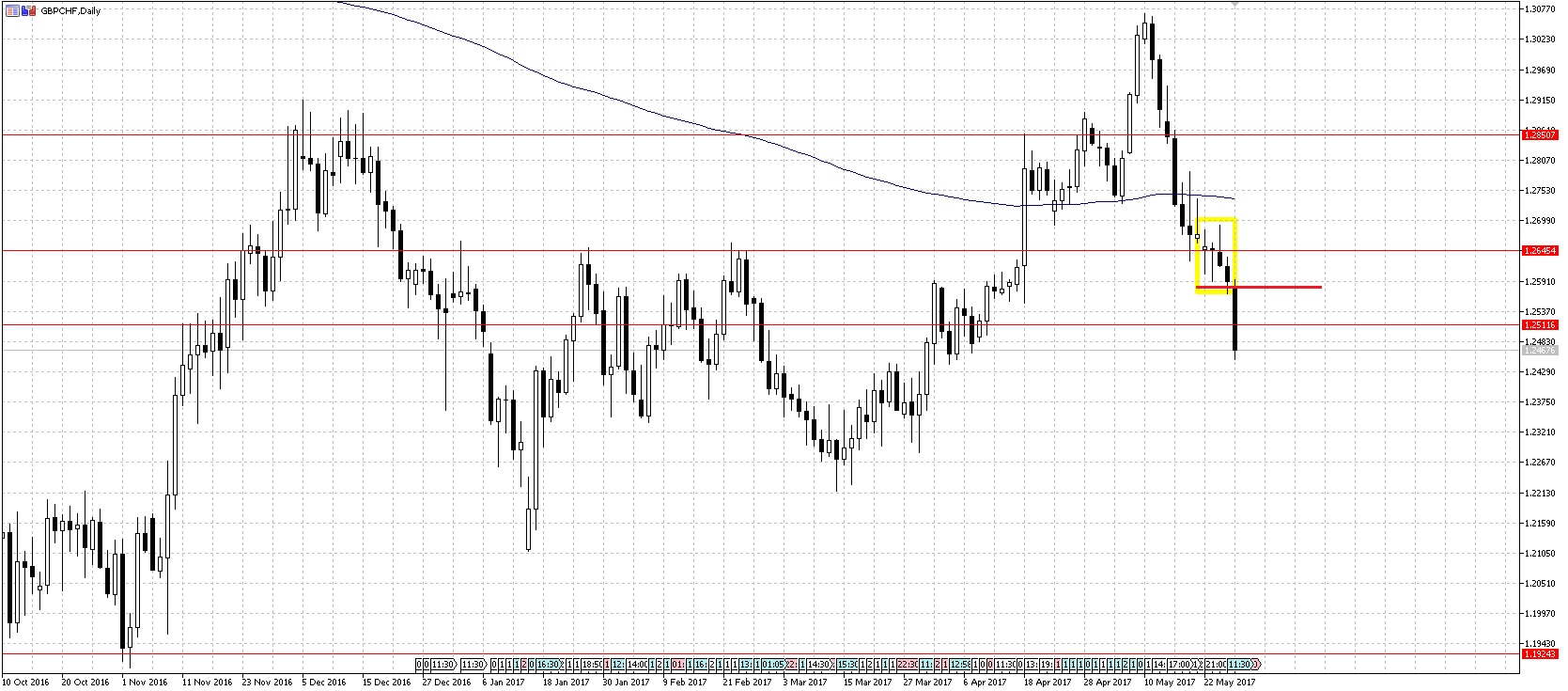Click the grey current price label 1.24676
Screen dimensions: 1568x691
point(1539,350)
